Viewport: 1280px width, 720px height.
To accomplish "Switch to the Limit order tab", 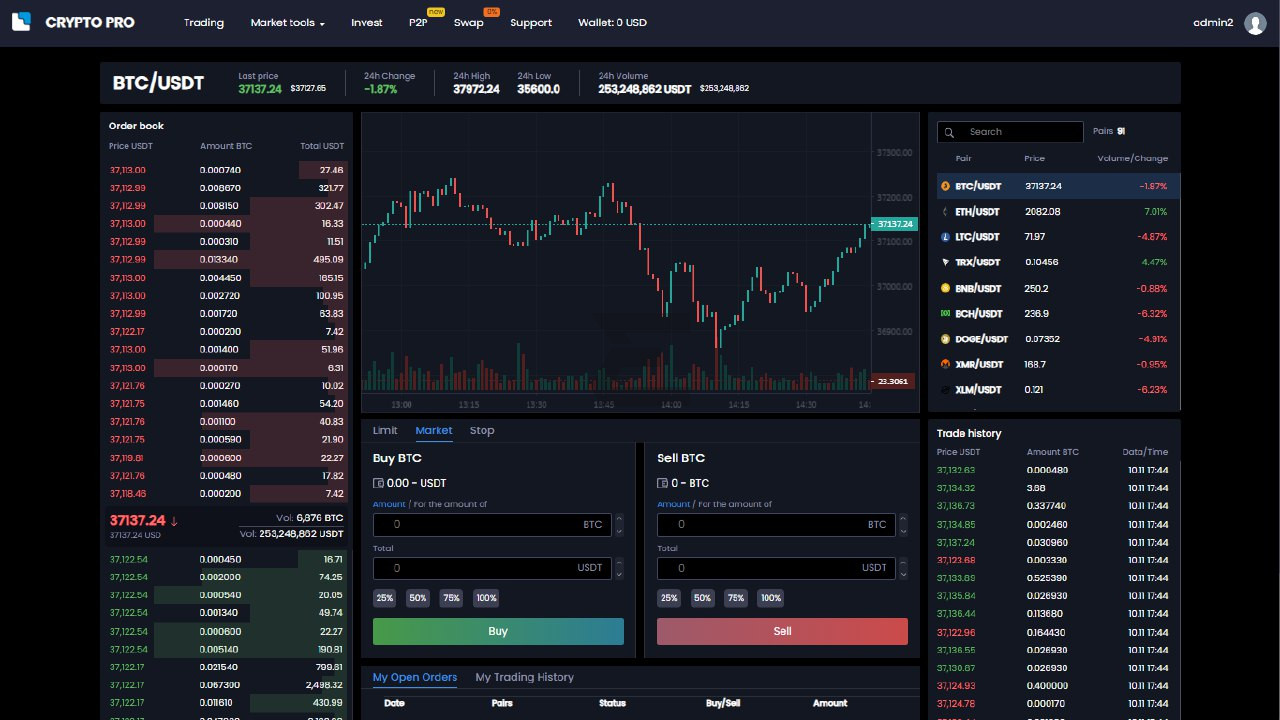I will pyautogui.click(x=385, y=430).
